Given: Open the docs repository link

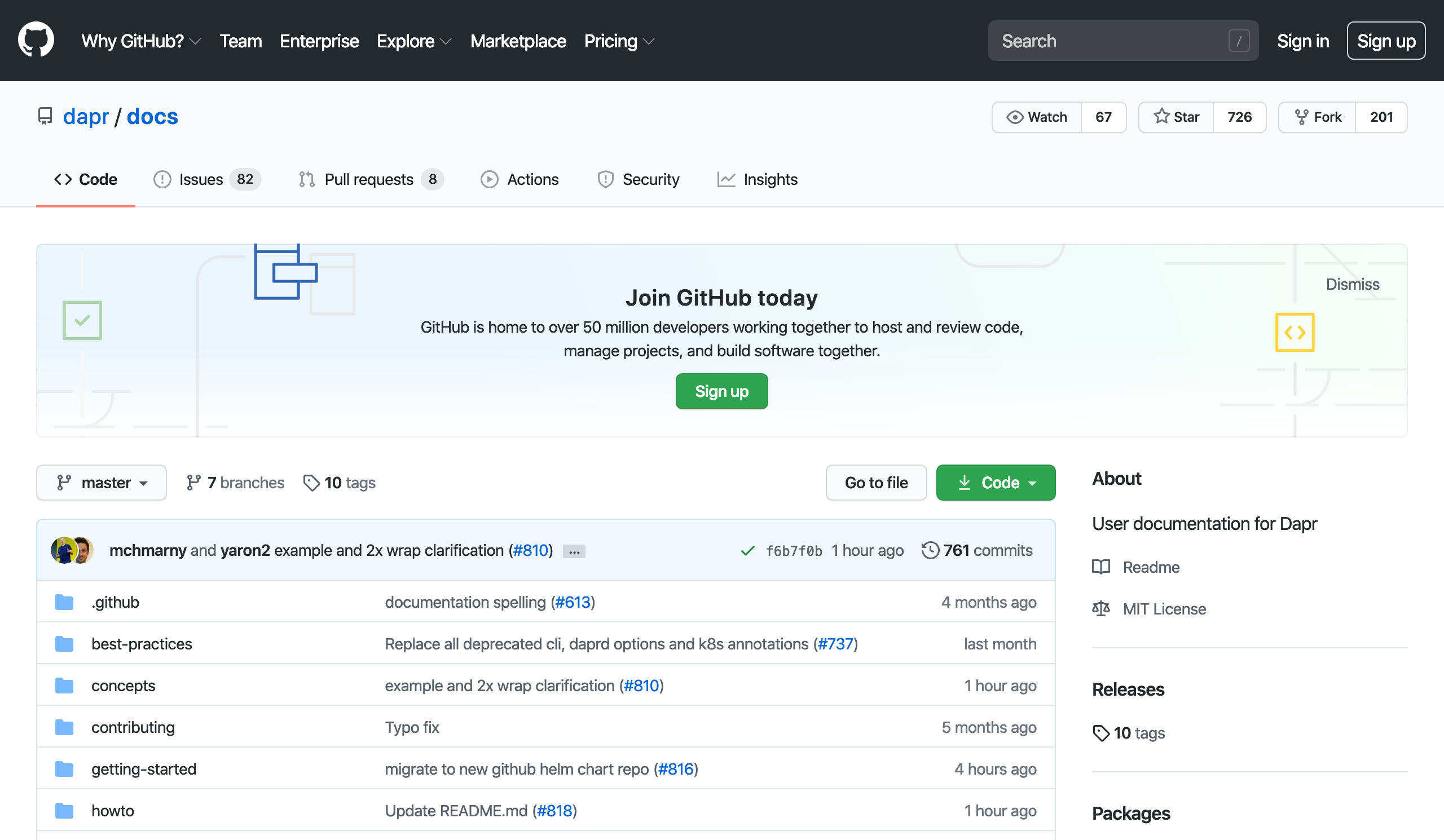Looking at the screenshot, I should point(152,116).
